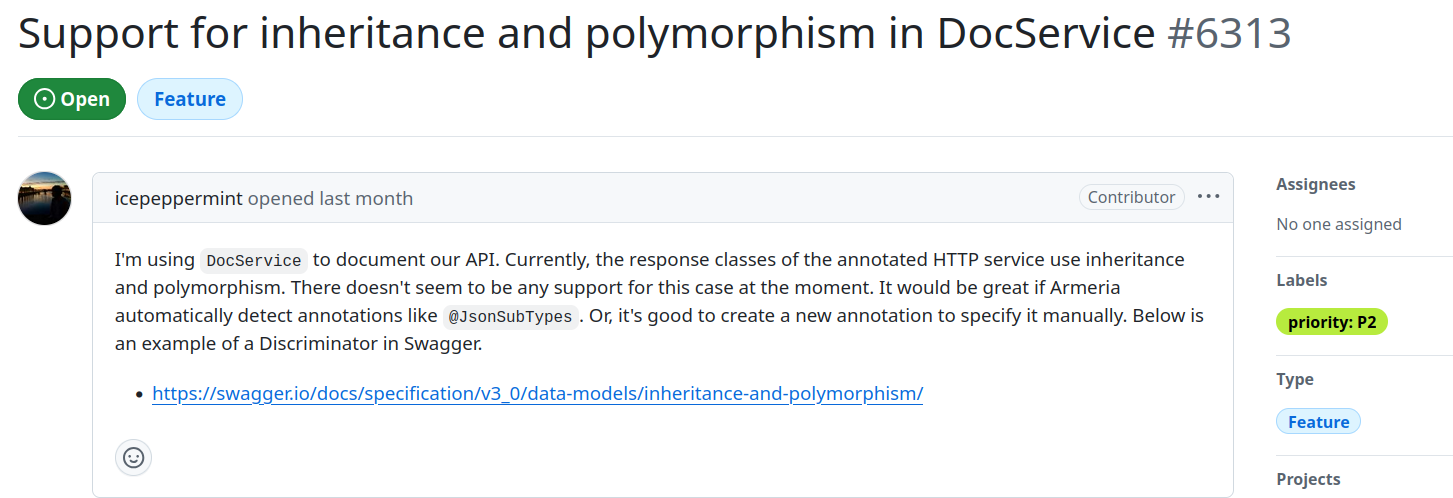This screenshot has width=1453, height=498.
Task: Click the smiley add-reaction icon
Action: (x=133, y=458)
